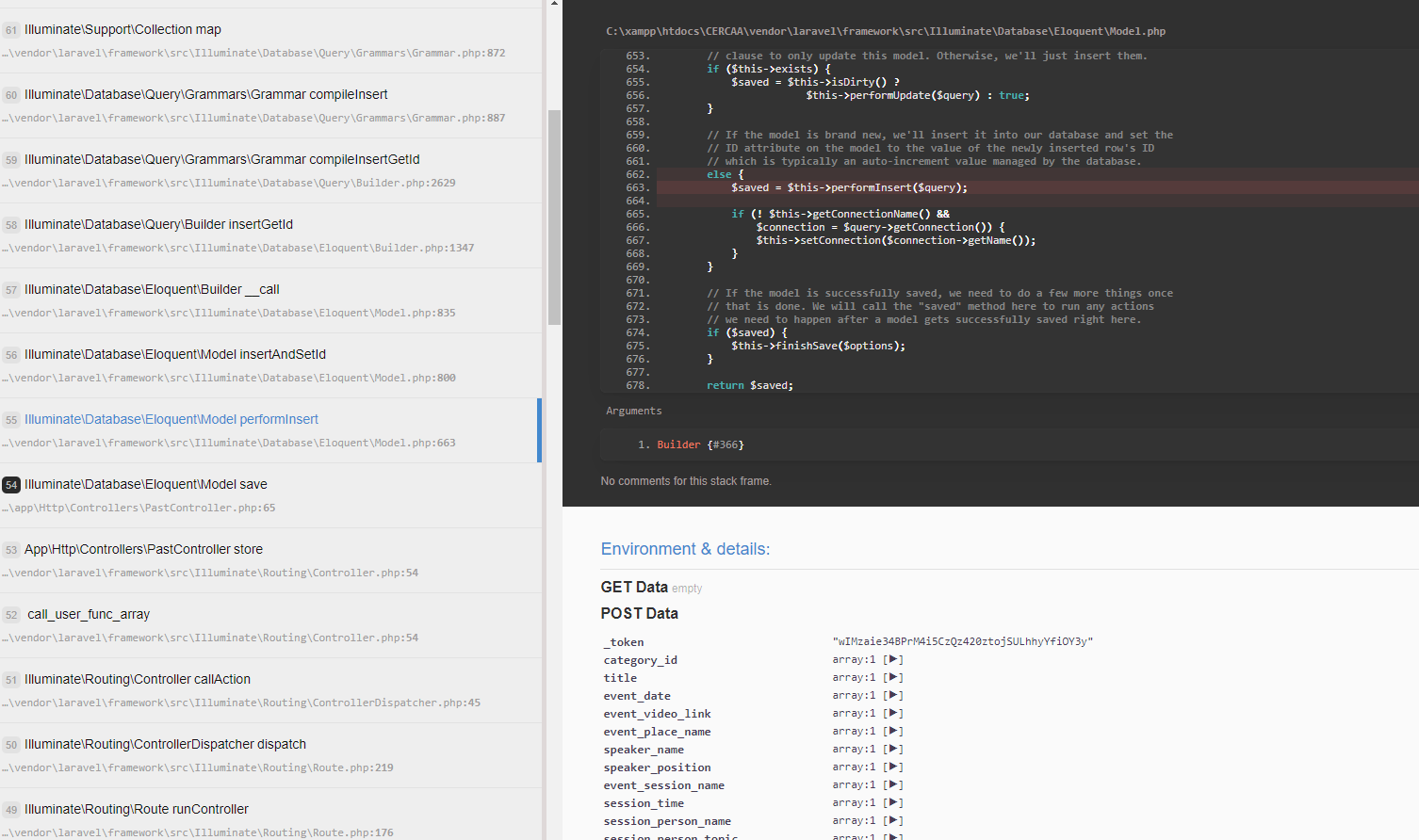Click the Environment & details heading
This screenshot has height=840, width=1419.
coord(685,549)
